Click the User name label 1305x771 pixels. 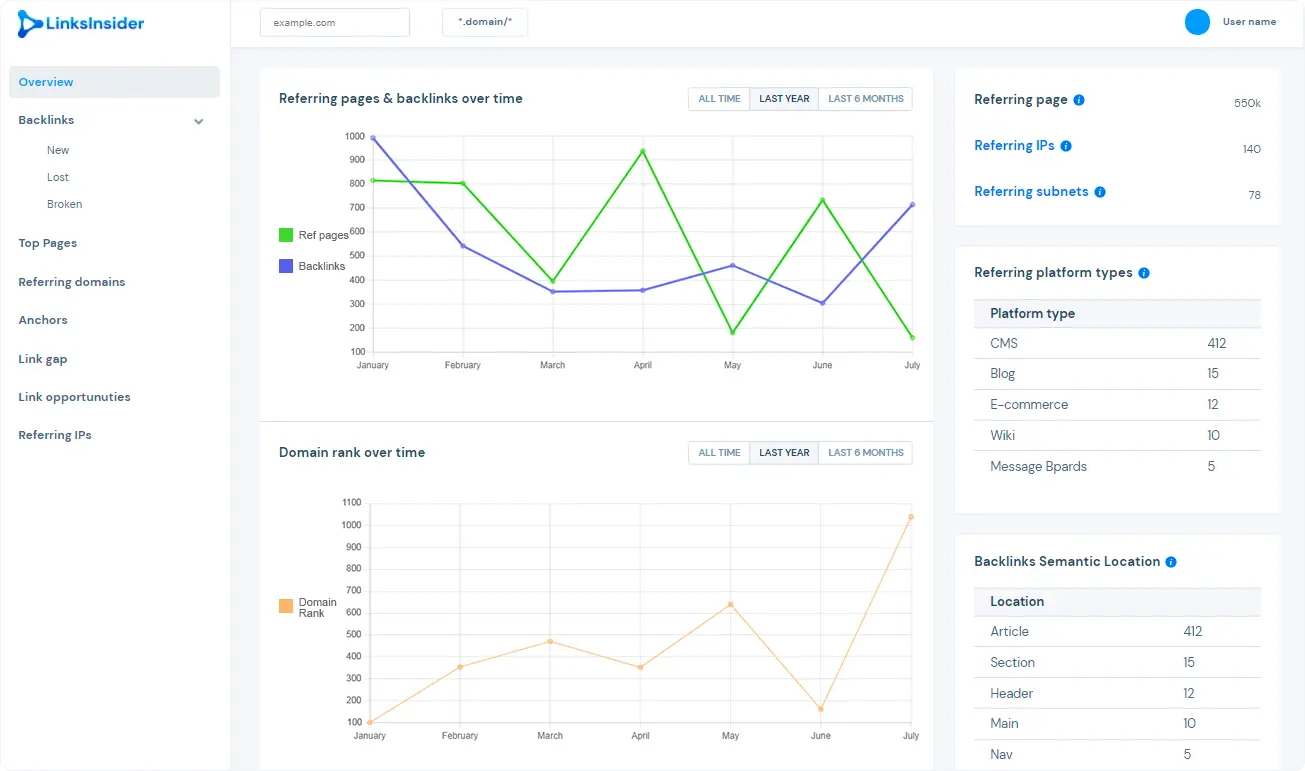[x=1249, y=22]
